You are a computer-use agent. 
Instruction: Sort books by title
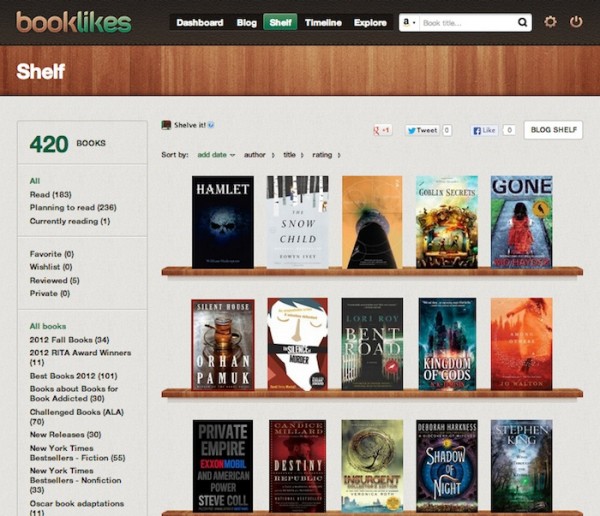tap(293, 155)
